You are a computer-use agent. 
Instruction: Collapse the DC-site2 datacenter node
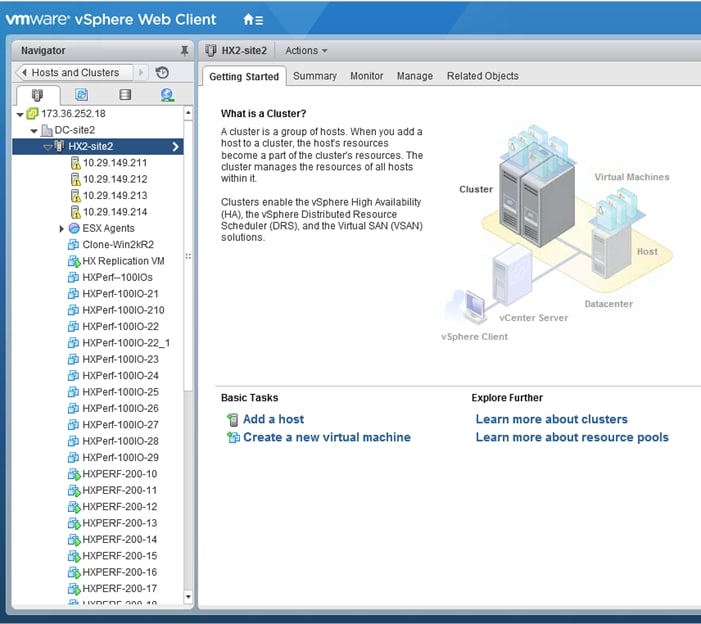[34, 131]
